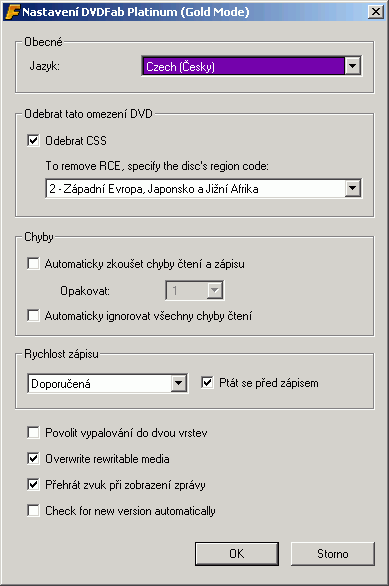Enable Automaticky ignorovat všechny chyby čtení

33,315
